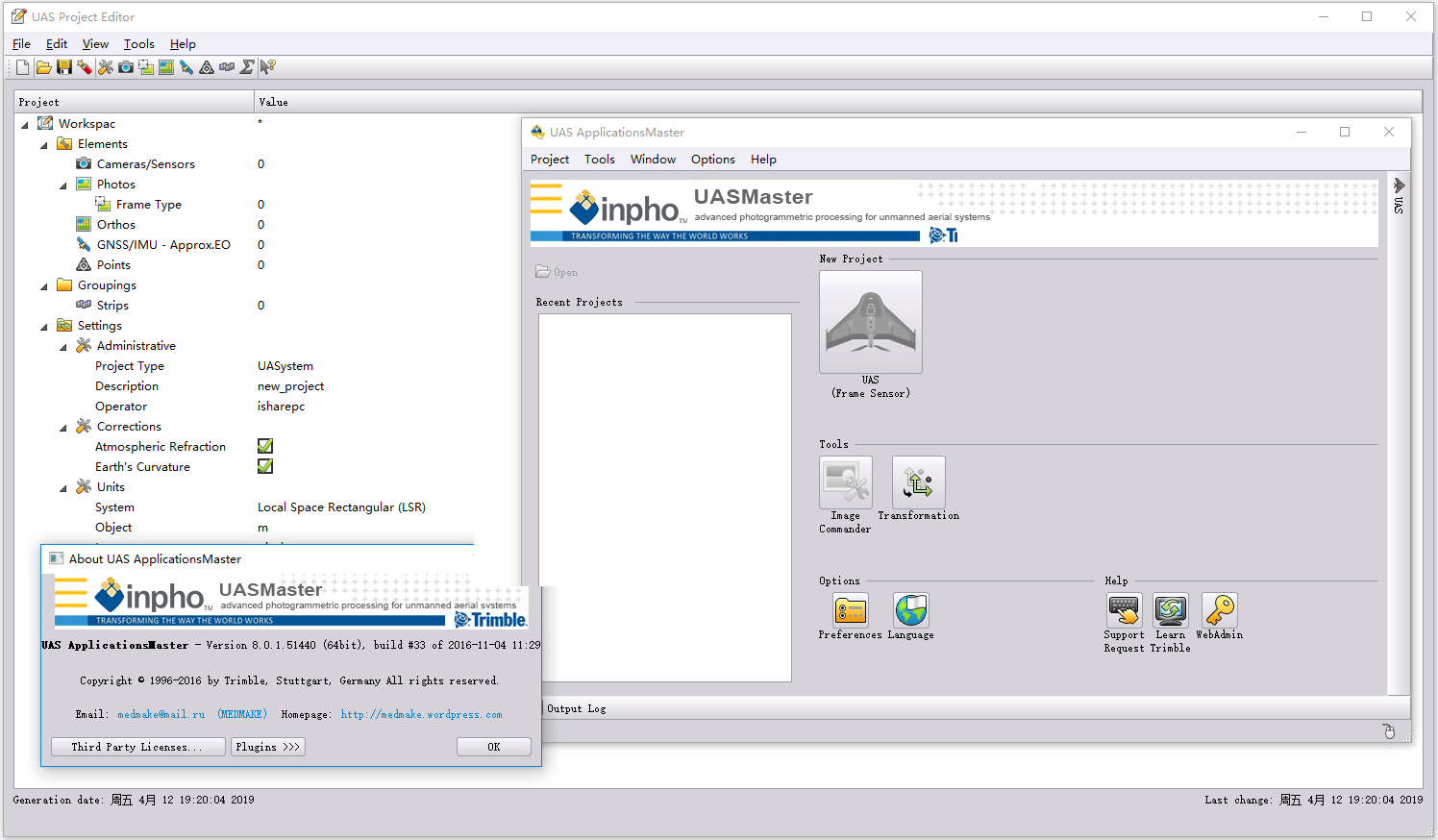
Task: Open the File menu in UAS Project Editor
Action: pos(21,44)
